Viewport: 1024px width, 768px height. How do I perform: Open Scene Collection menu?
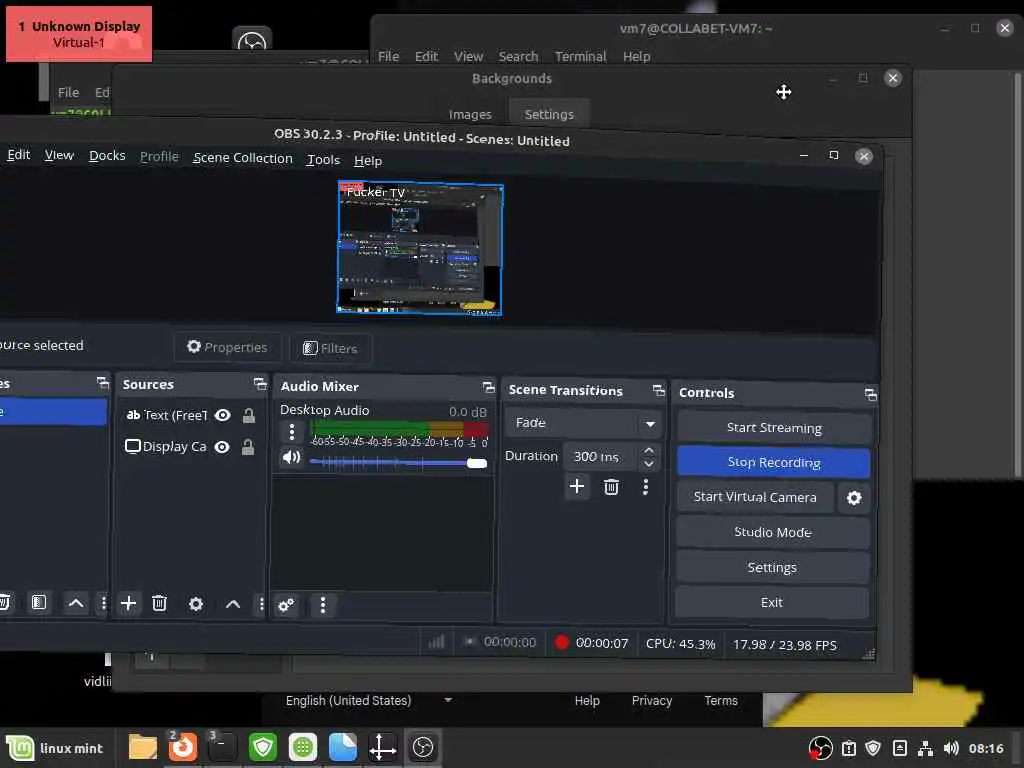tap(242, 158)
